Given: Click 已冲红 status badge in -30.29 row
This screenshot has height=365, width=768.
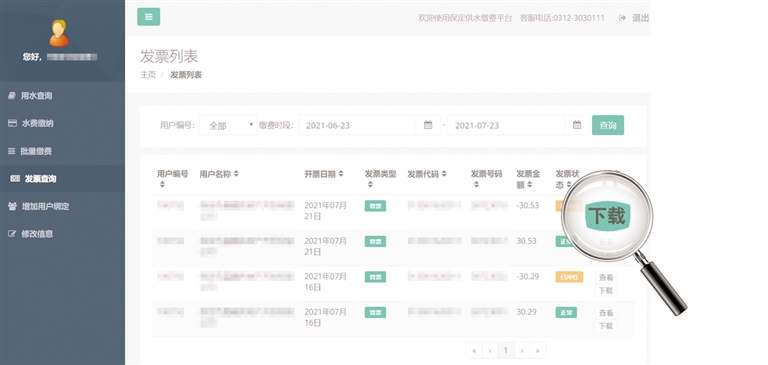Looking at the screenshot, I should 569,277.
